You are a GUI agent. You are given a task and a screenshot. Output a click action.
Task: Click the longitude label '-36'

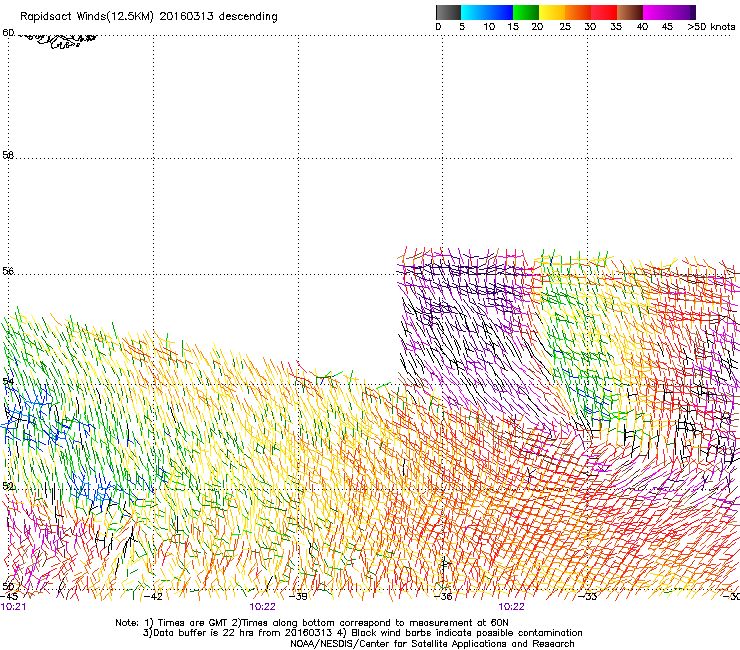pyautogui.click(x=443, y=596)
